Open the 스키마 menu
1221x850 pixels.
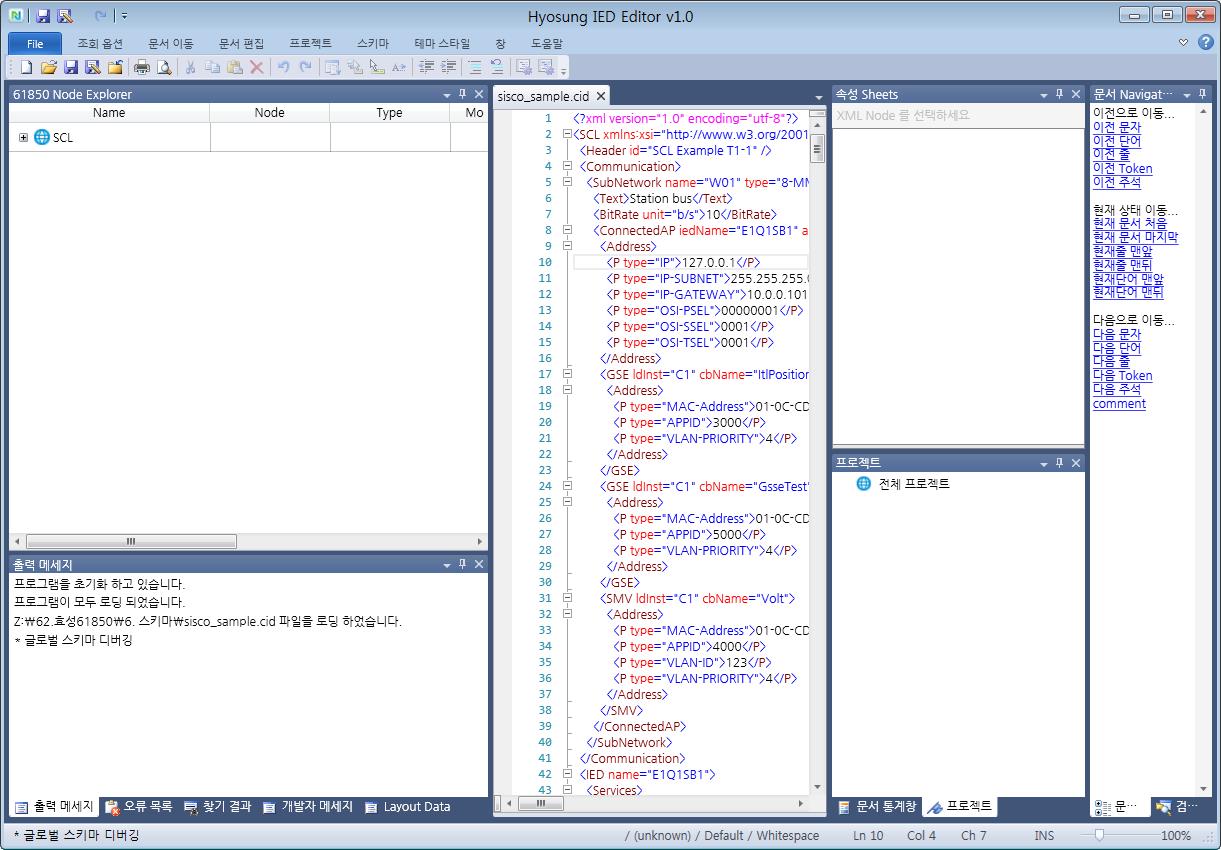point(373,44)
